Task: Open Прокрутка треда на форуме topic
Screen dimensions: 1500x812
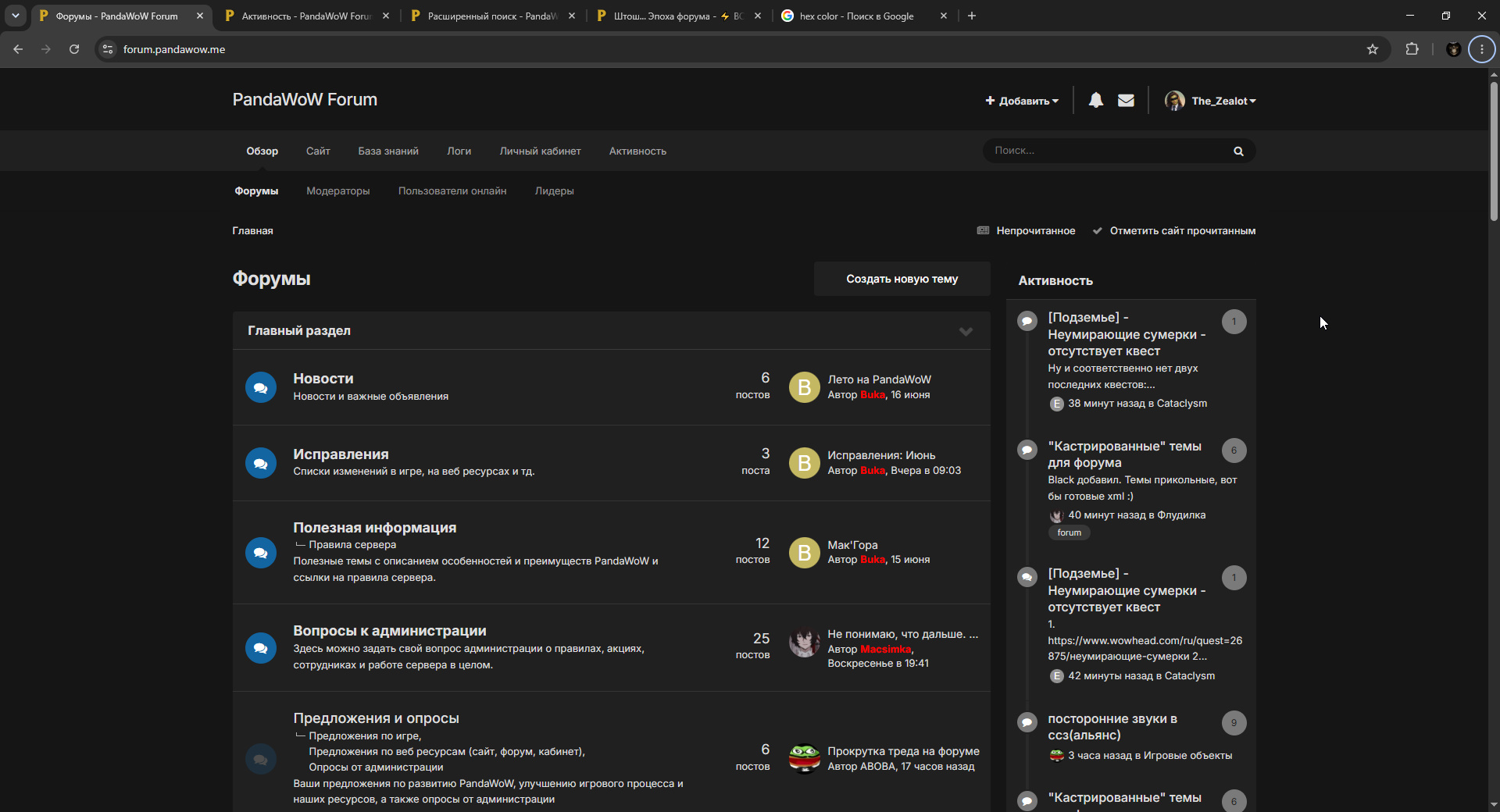Action: (x=903, y=751)
